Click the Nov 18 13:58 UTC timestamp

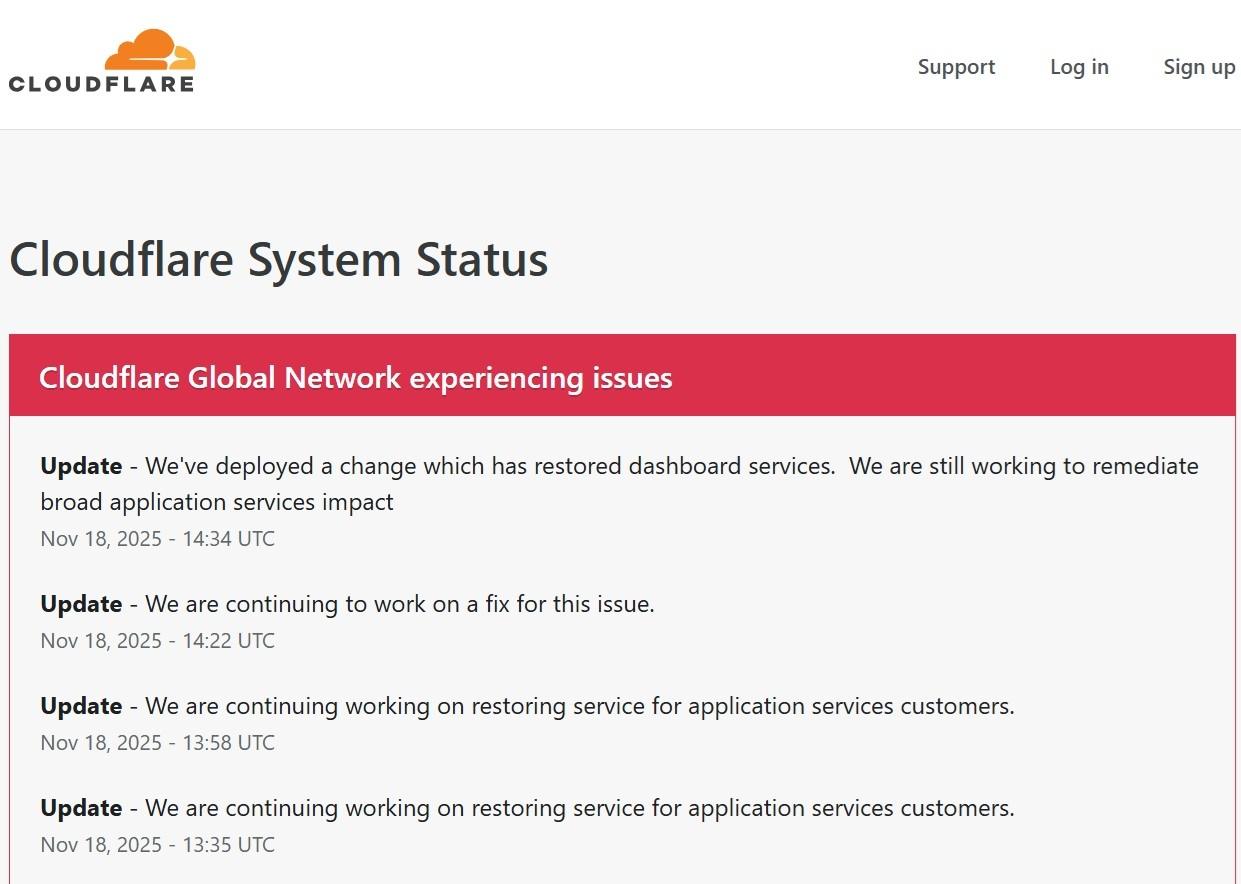(x=157, y=743)
